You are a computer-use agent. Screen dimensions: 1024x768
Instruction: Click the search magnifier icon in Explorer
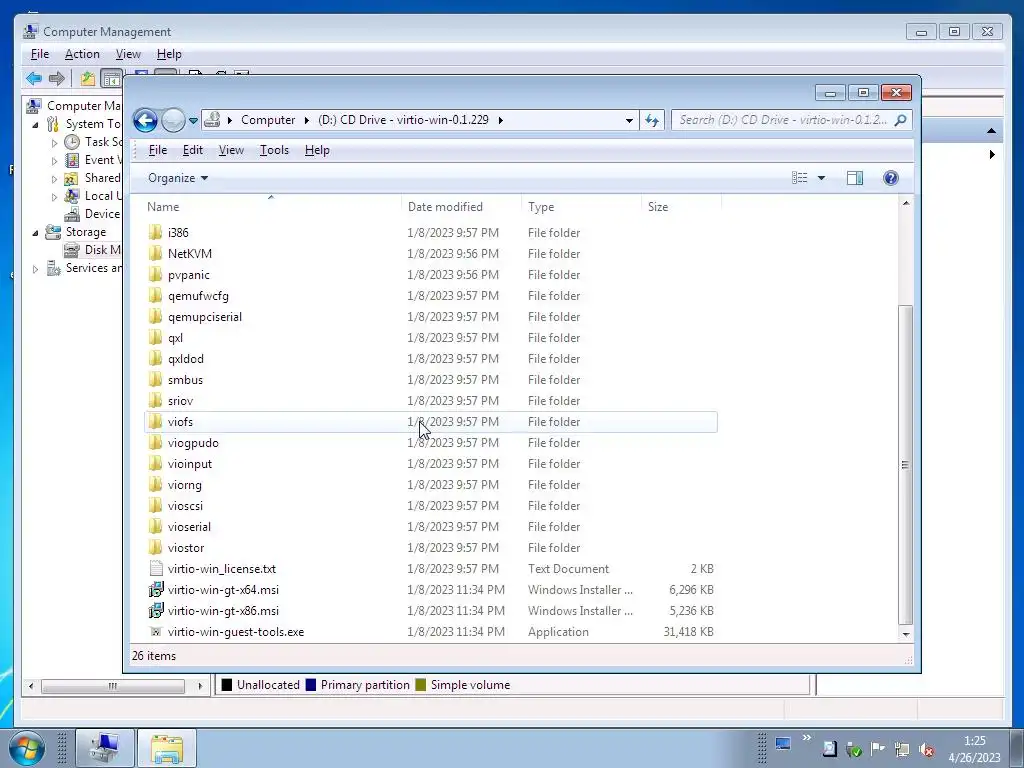coord(901,120)
